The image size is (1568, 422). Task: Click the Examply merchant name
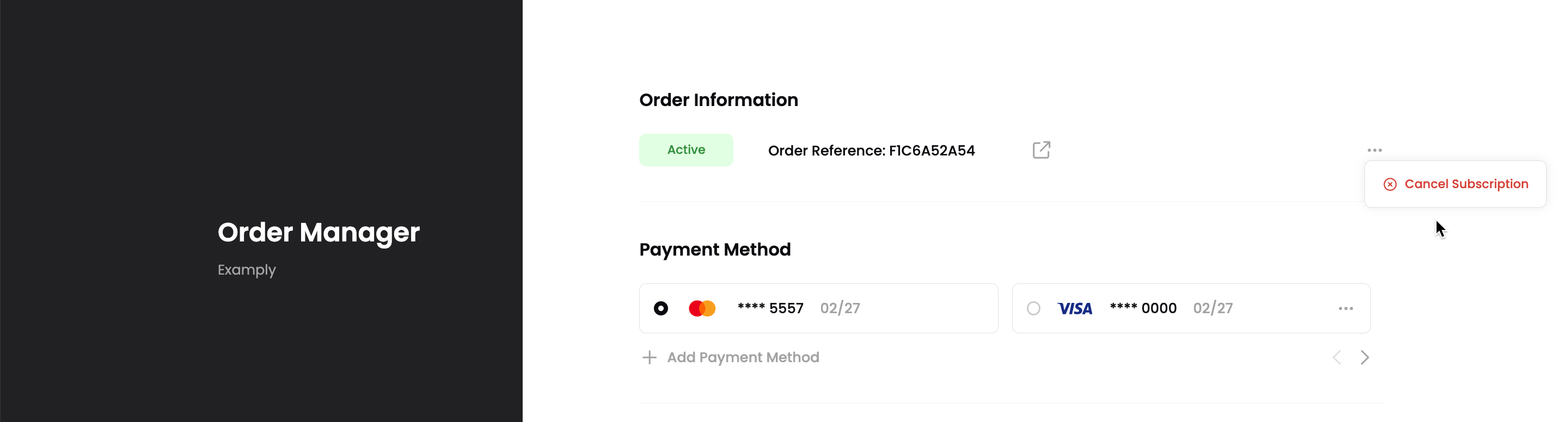click(247, 270)
